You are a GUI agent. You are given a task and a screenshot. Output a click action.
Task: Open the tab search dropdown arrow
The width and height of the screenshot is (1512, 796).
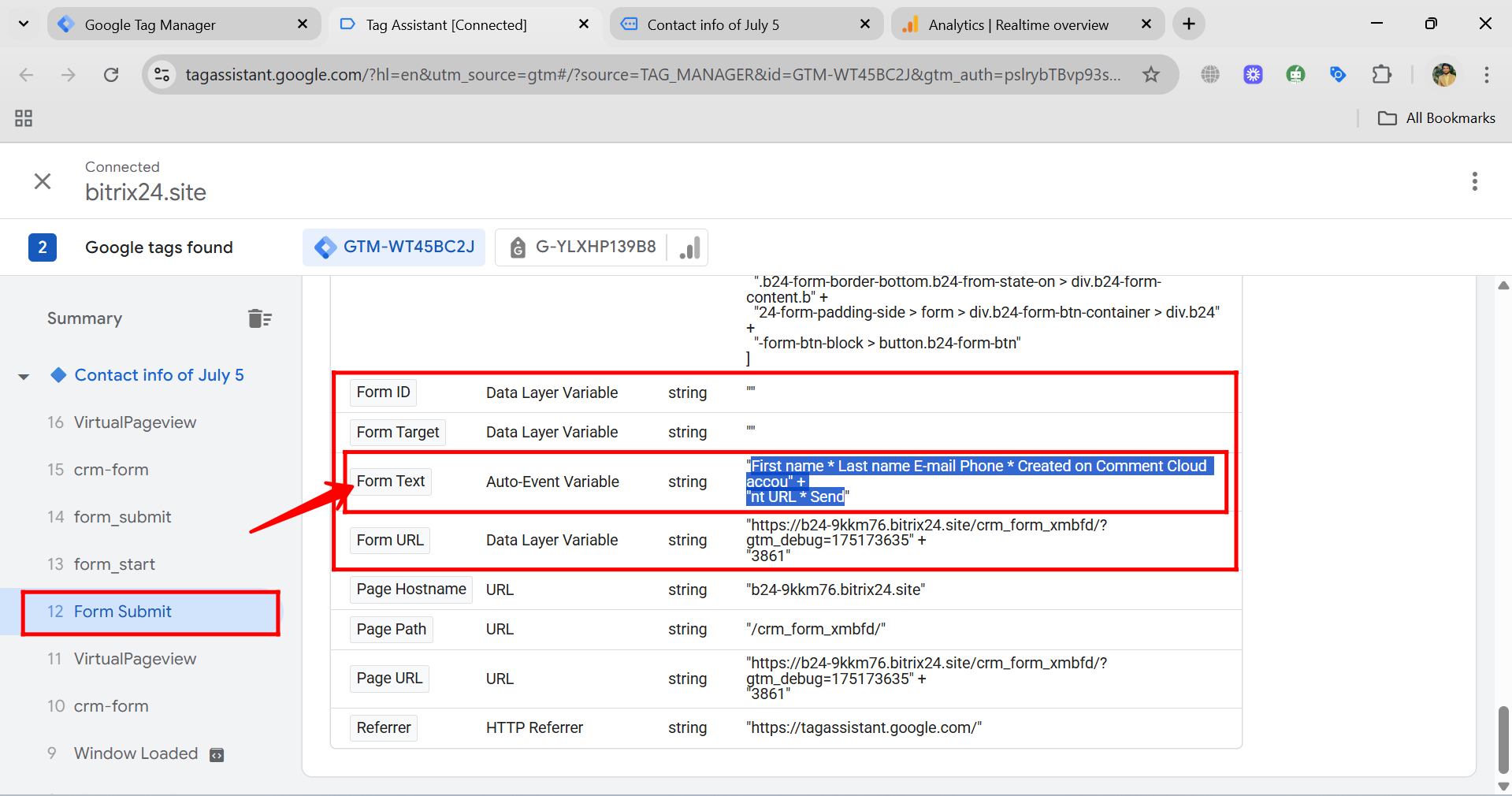[x=24, y=24]
